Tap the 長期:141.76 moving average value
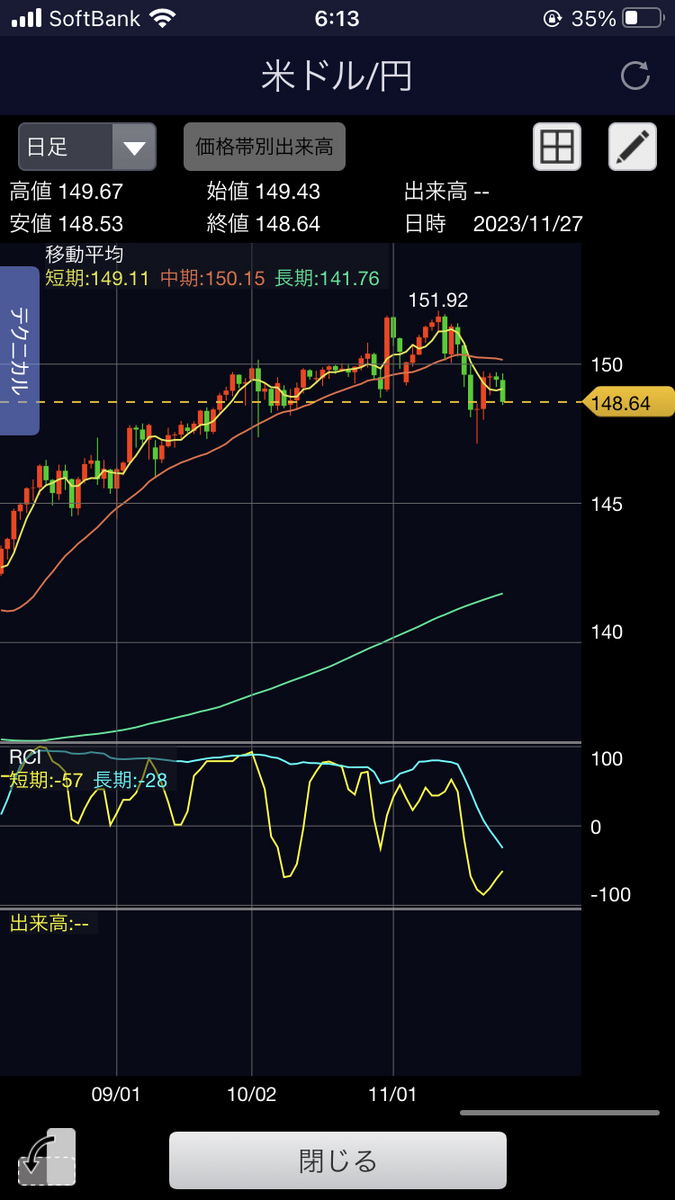The image size is (675, 1200). 327,279
